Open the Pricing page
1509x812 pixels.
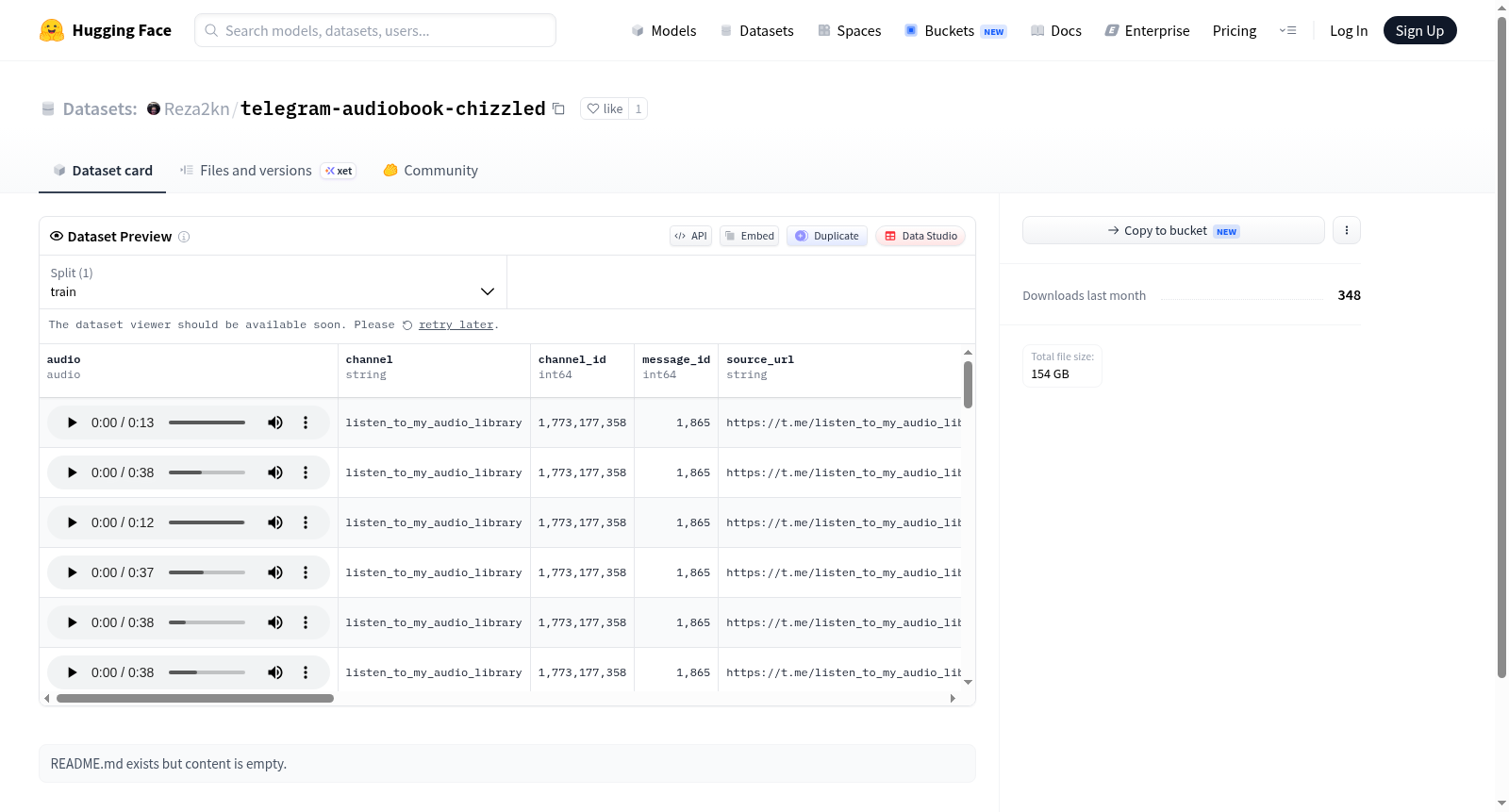pyautogui.click(x=1235, y=30)
